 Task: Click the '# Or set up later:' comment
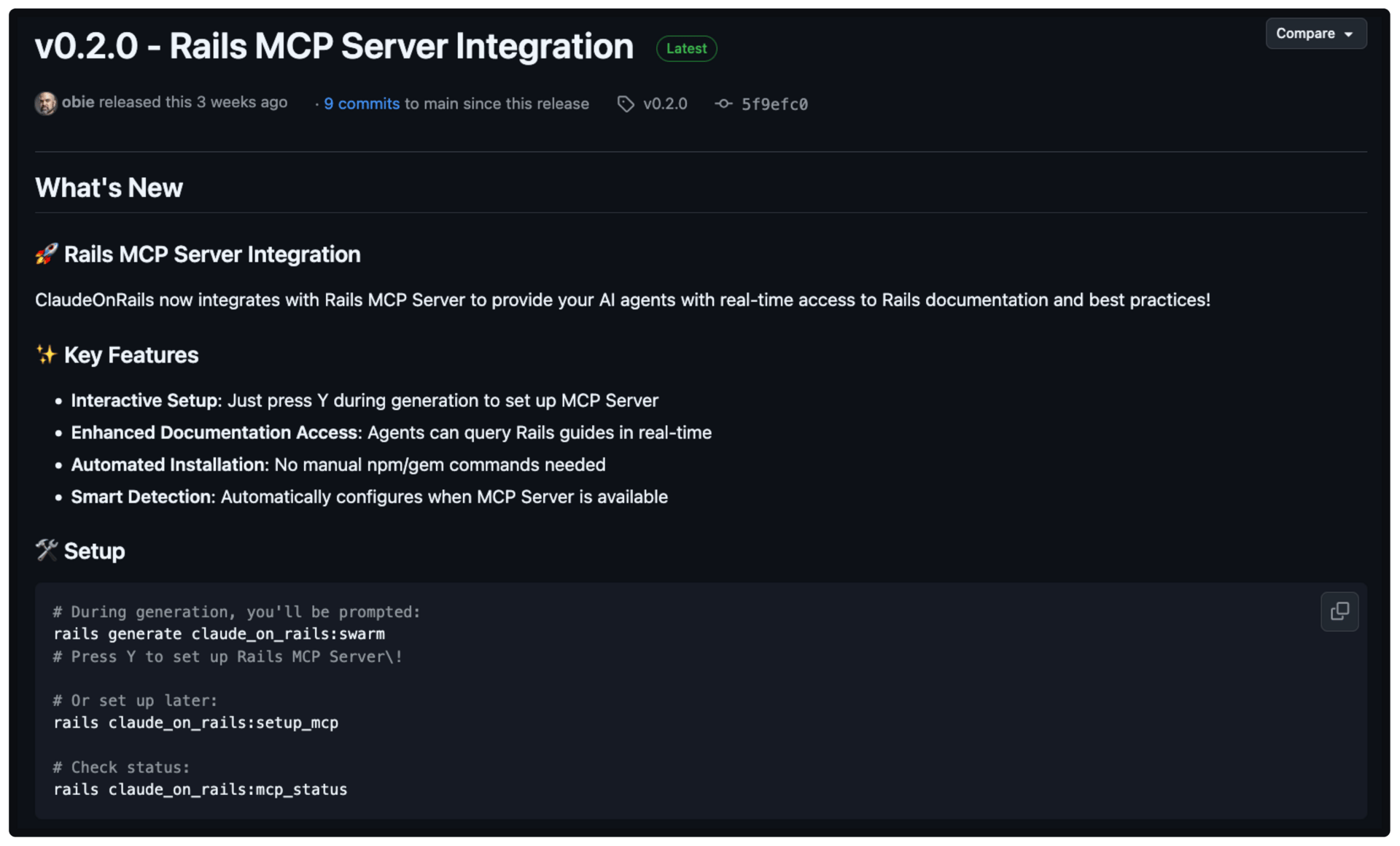pos(135,700)
